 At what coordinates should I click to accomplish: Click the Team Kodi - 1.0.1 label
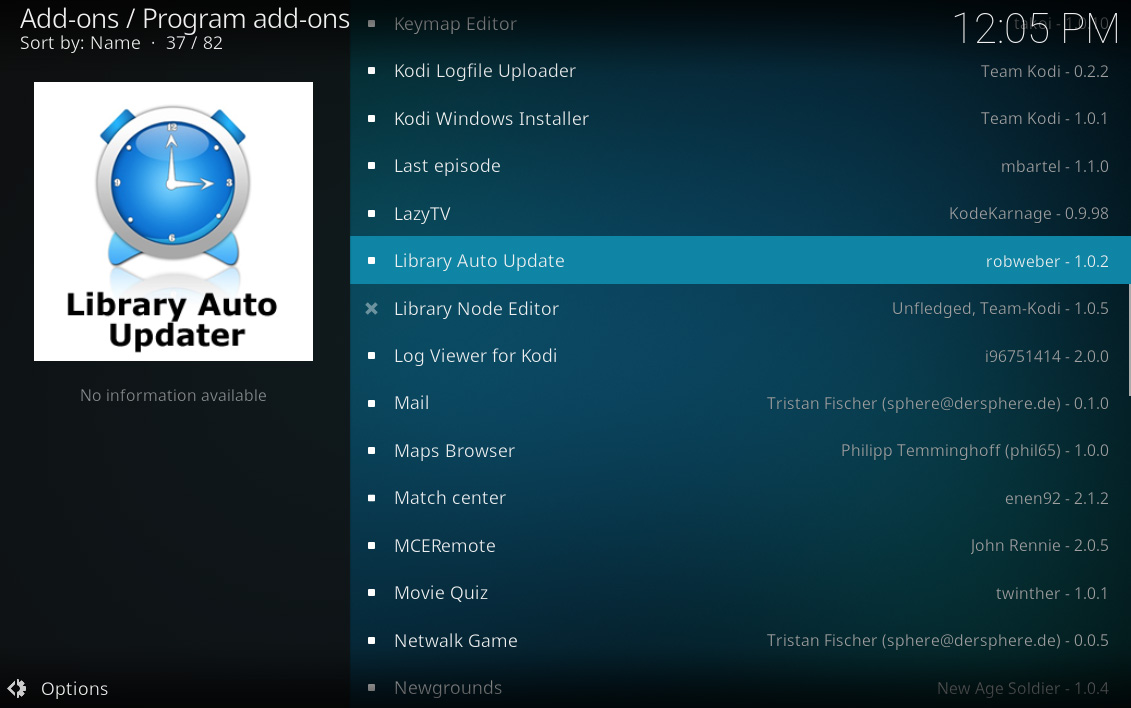(x=1044, y=118)
